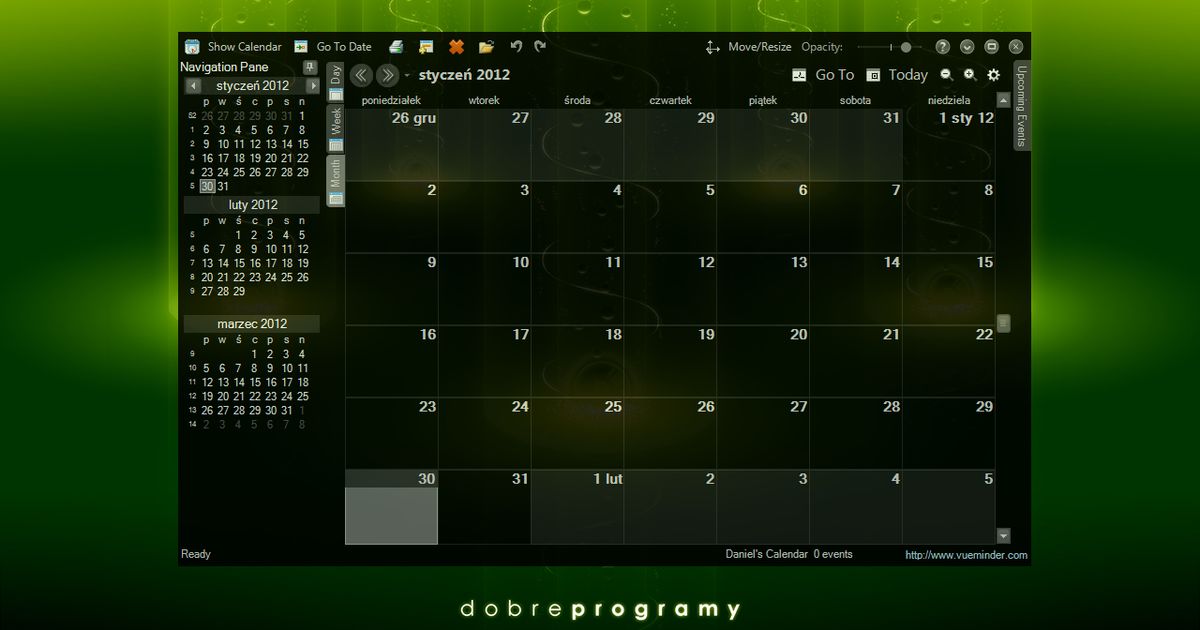Select the 18 January day cell
The width and height of the screenshot is (1200, 630).
[577, 362]
